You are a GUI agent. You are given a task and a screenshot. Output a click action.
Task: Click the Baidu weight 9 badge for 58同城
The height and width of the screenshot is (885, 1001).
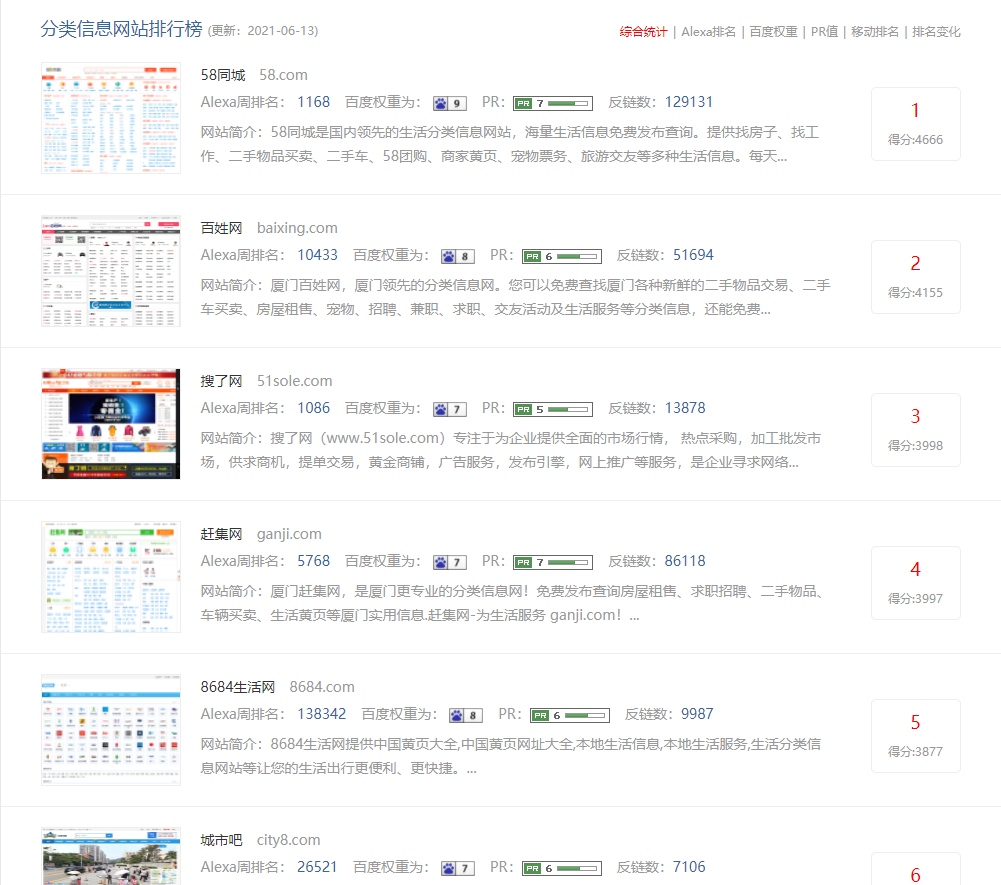[450, 103]
